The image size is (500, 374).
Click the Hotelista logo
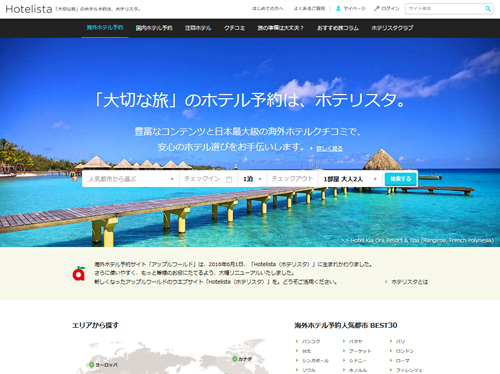pos(29,9)
